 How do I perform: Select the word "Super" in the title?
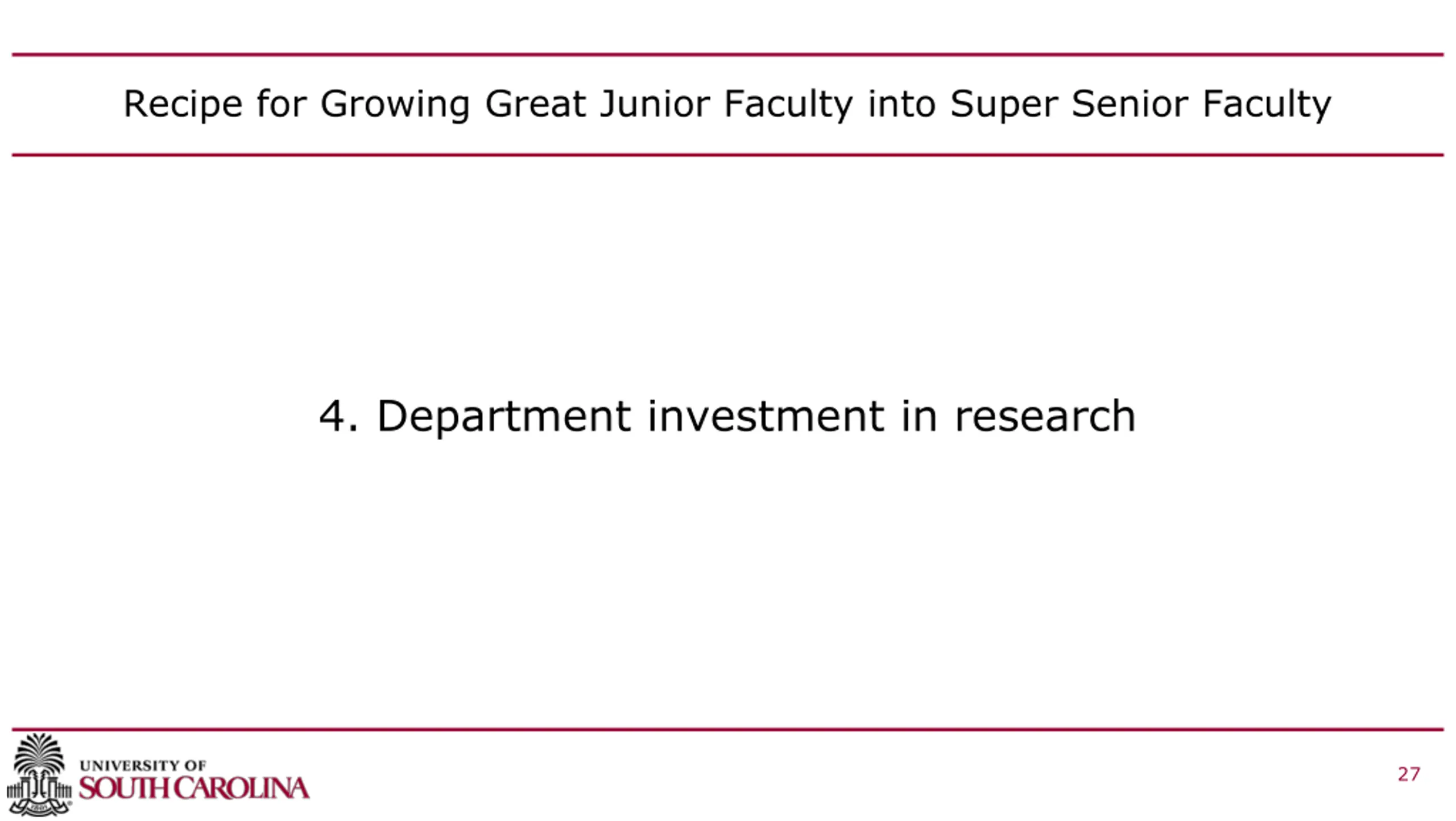(x=1003, y=105)
